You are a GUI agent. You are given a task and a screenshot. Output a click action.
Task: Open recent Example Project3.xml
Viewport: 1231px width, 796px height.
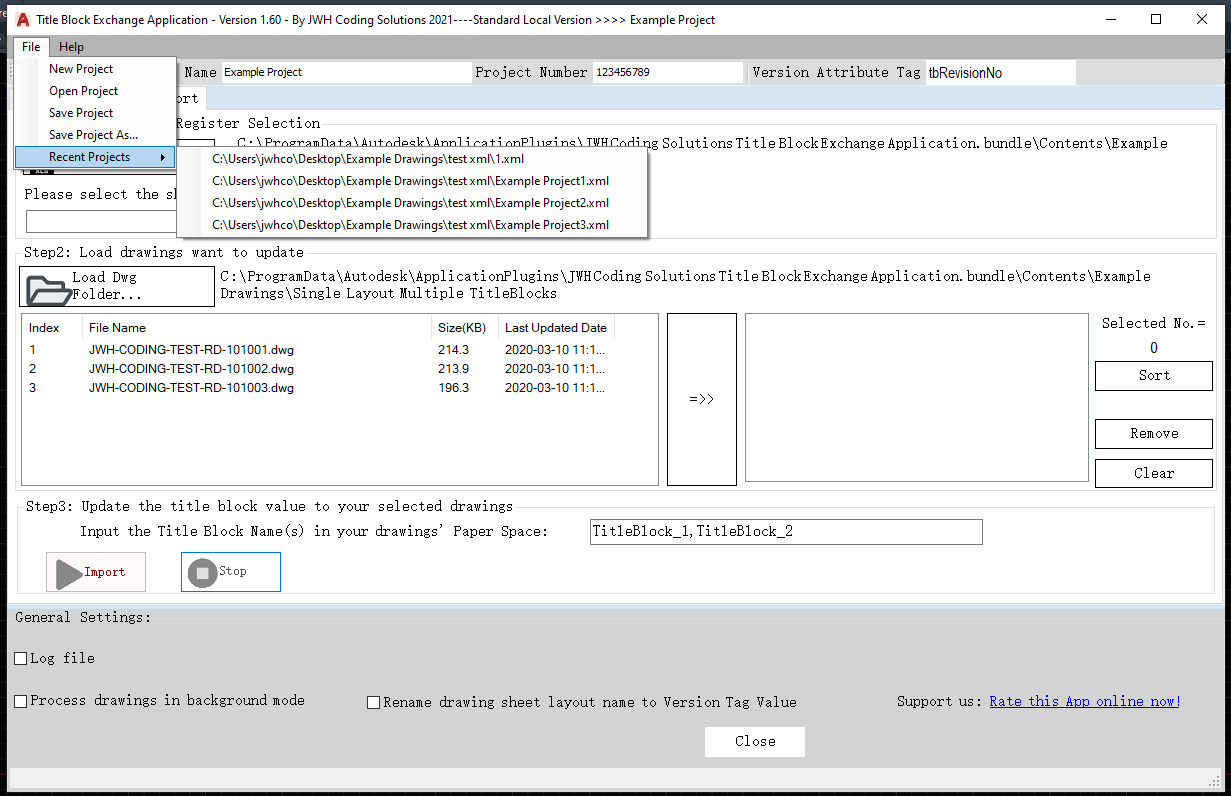[413, 225]
